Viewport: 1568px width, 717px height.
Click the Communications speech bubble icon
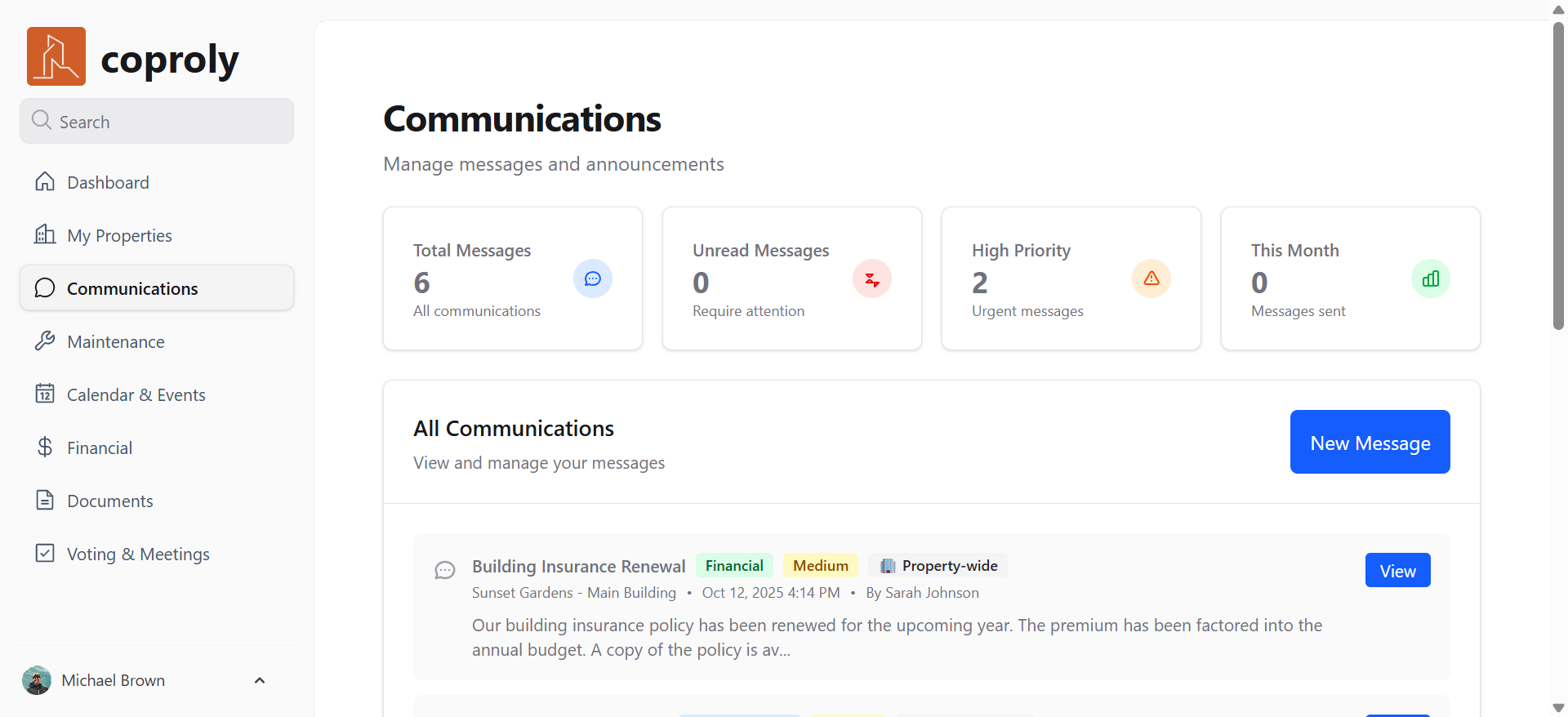coord(45,287)
